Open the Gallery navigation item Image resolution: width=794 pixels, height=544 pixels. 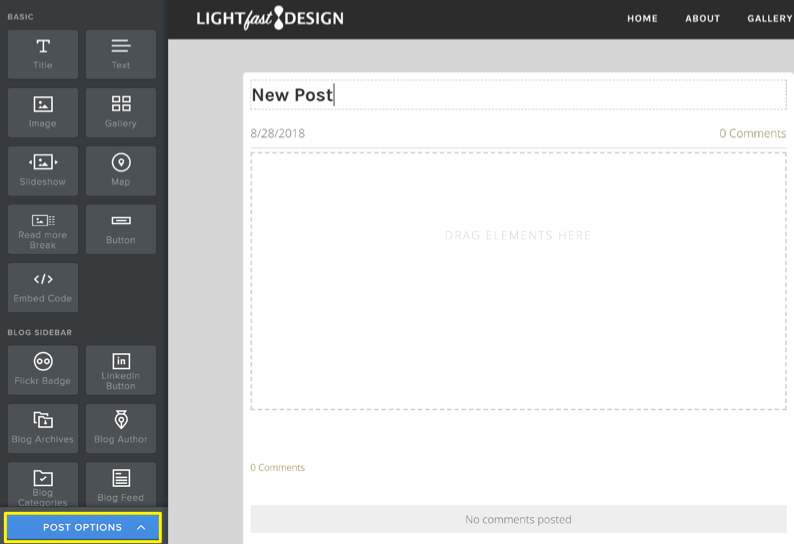click(x=770, y=19)
